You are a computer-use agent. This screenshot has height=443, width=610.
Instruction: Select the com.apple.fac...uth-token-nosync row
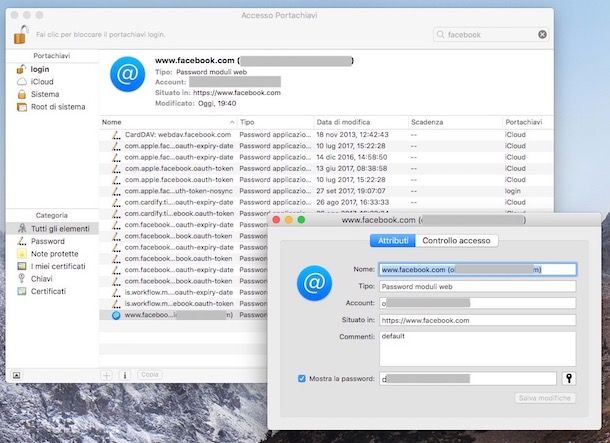[x=326, y=191]
